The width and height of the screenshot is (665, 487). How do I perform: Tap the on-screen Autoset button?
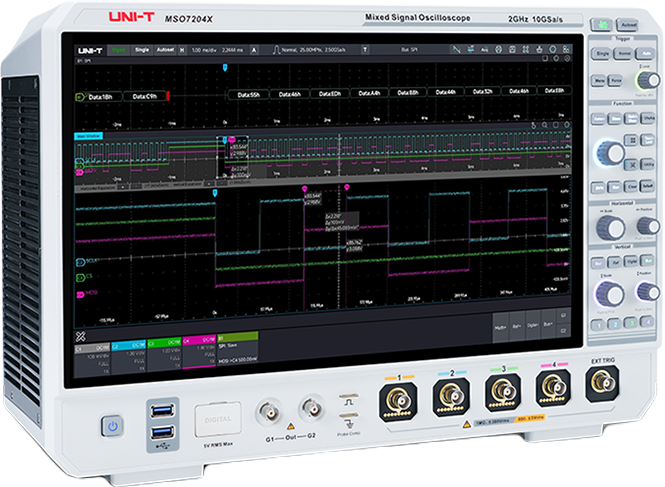coord(165,50)
